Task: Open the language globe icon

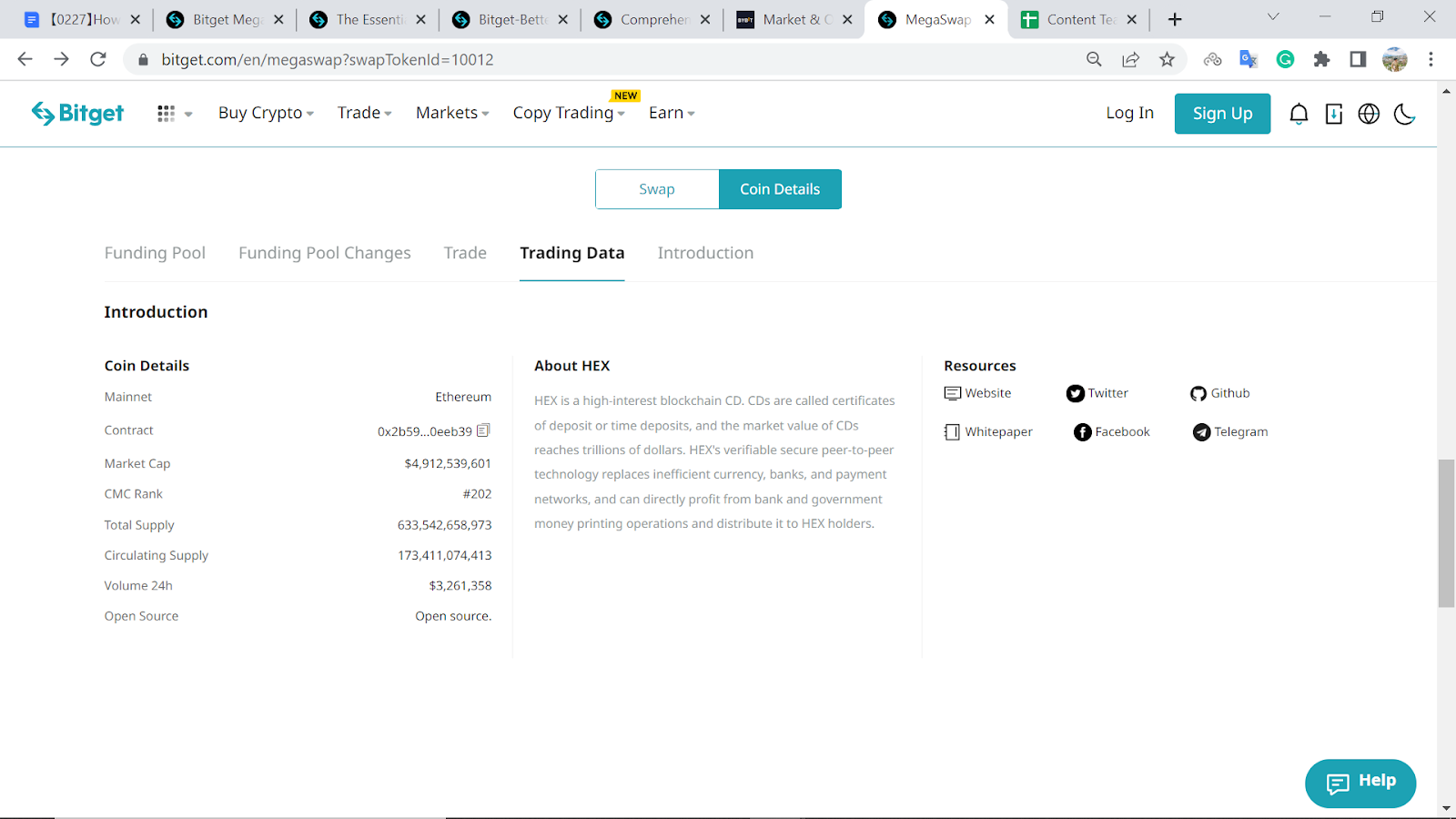Action: [1369, 114]
